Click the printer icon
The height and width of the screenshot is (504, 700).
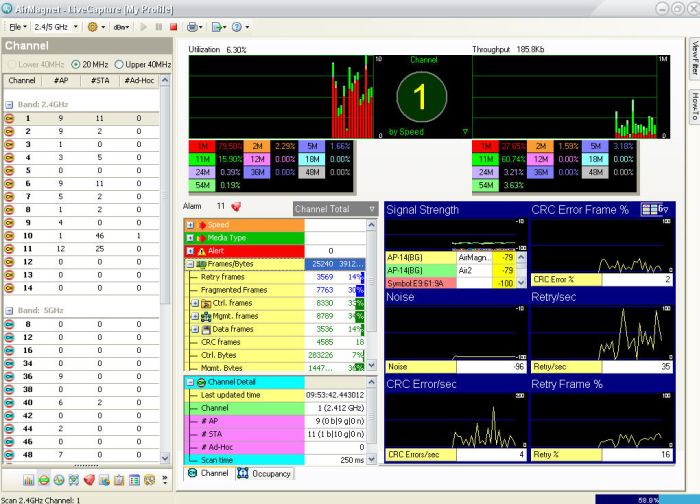(x=192, y=27)
